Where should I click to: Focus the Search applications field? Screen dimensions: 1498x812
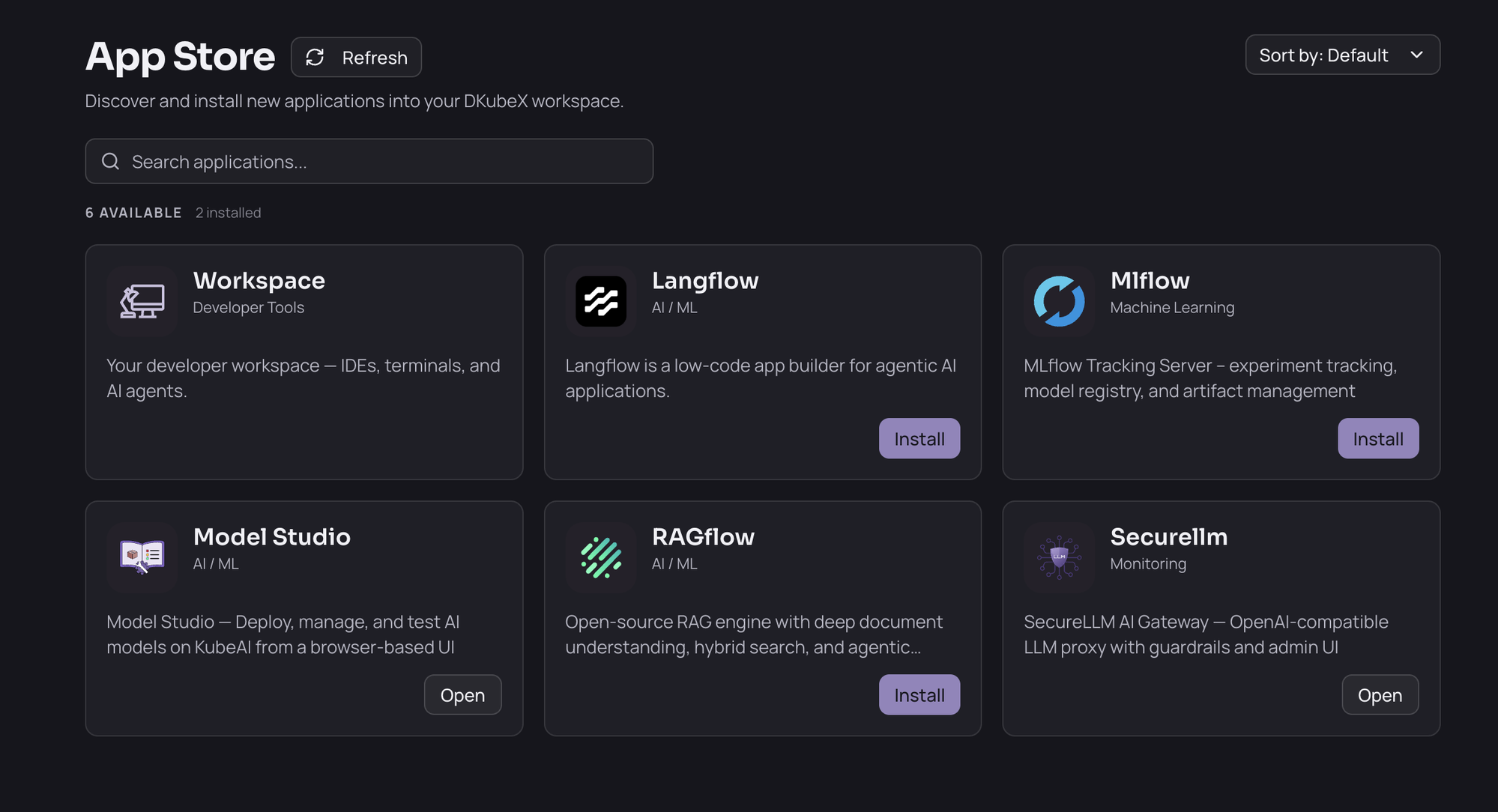(369, 161)
